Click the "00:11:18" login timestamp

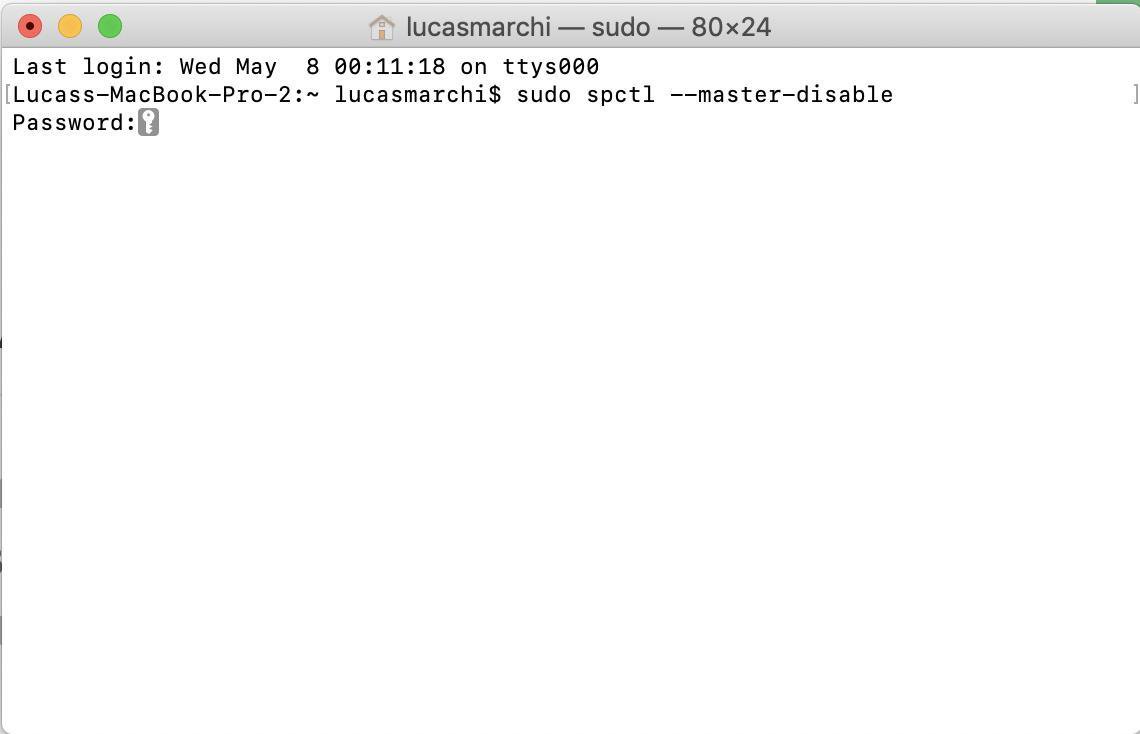tap(390, 67)
